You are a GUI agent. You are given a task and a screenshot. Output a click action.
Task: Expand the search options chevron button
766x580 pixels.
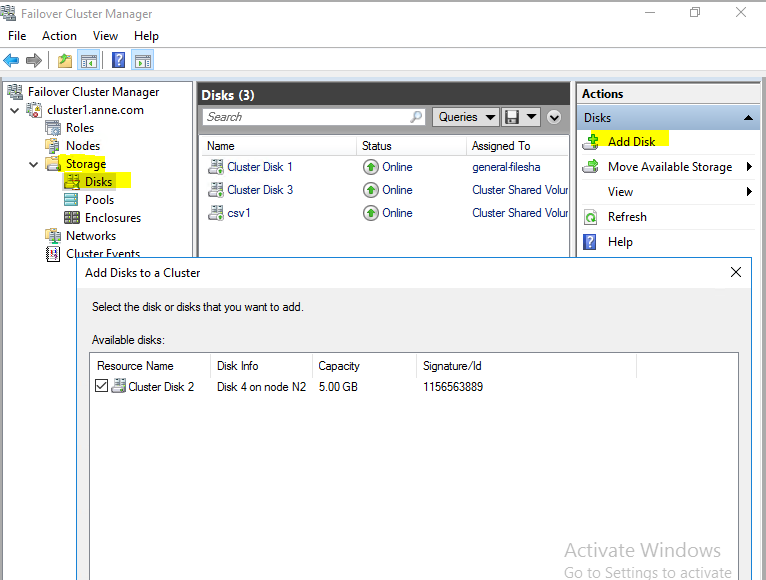tap(554, 117)
